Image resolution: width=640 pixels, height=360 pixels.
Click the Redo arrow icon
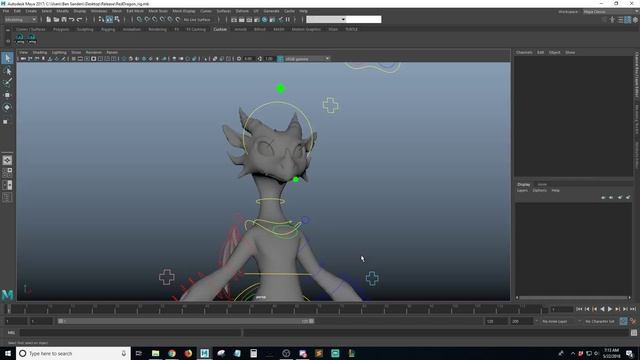(x=79, y=20)
